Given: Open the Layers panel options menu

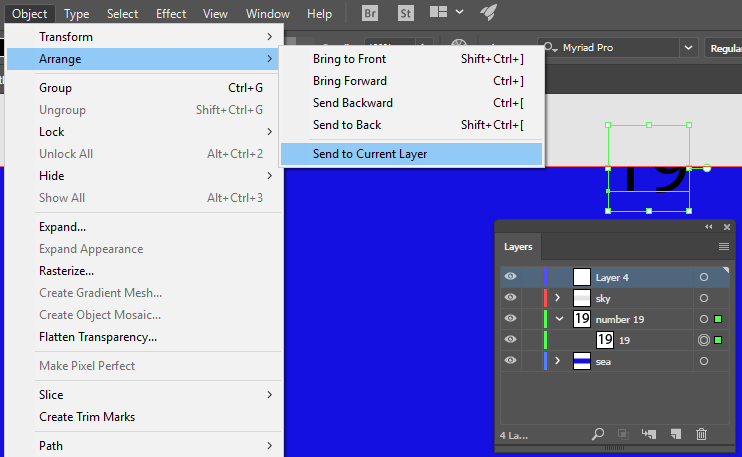Looking at the screenshot, I should (x=724, y=246).
